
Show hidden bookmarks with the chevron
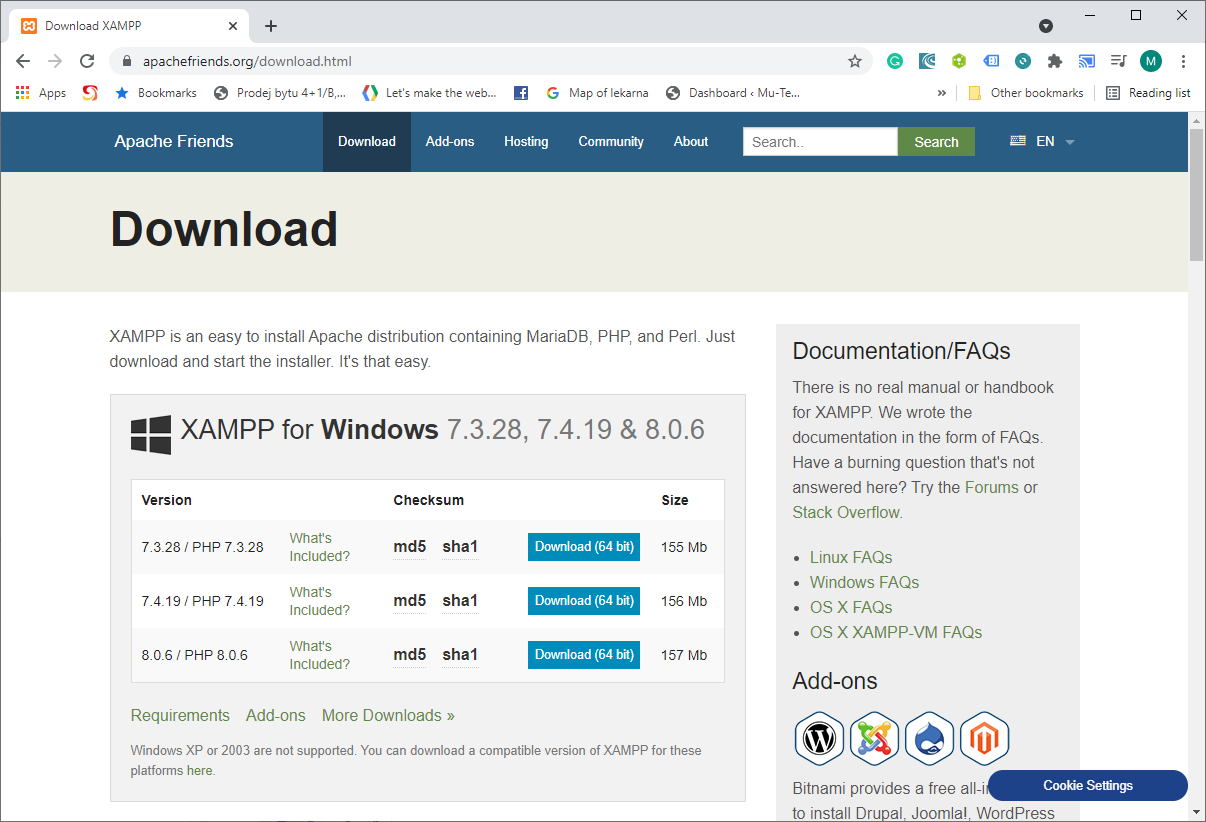[x=941, y=93]
